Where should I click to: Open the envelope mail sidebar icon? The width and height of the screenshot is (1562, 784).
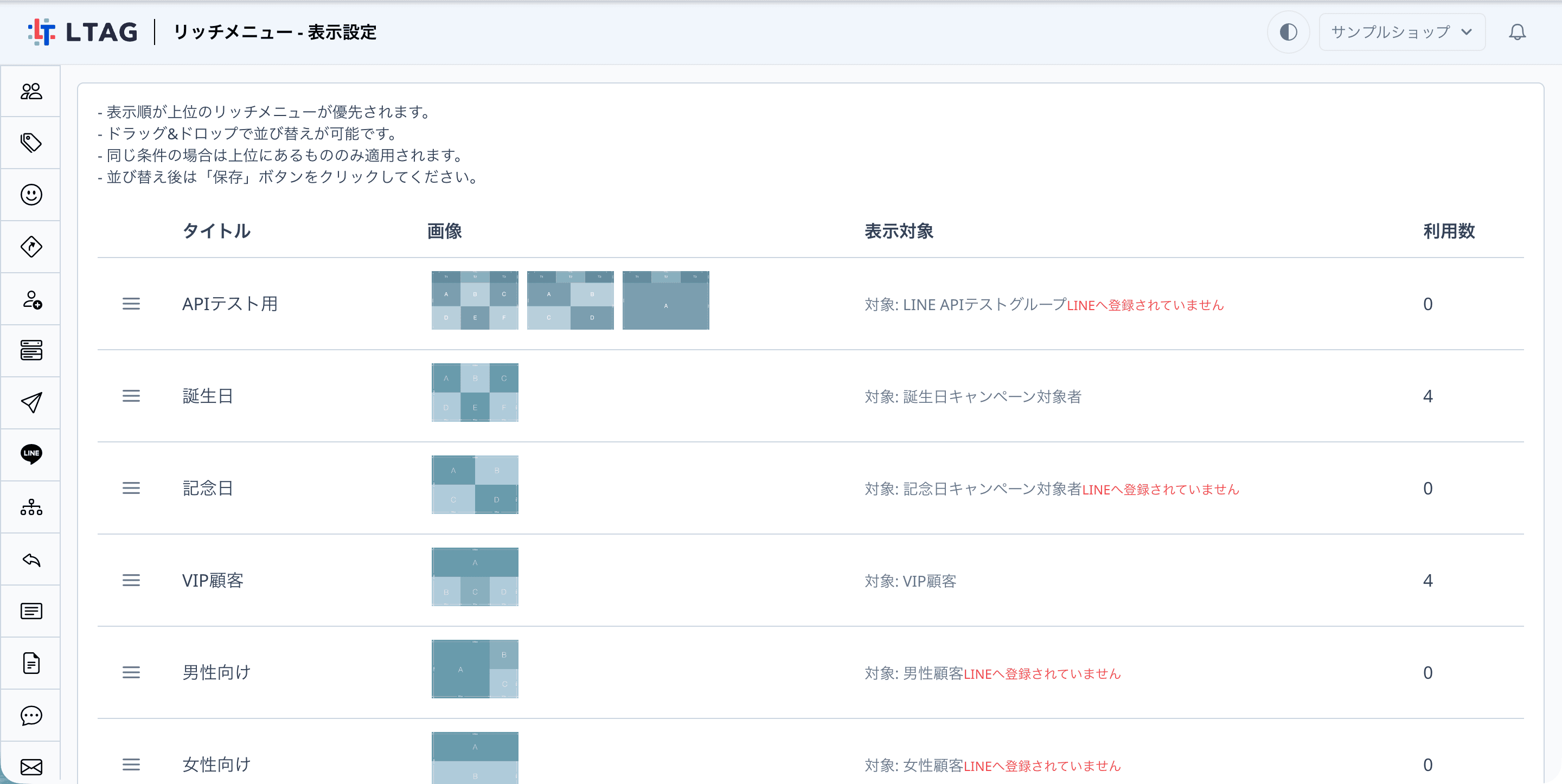(x=31, y=768)
